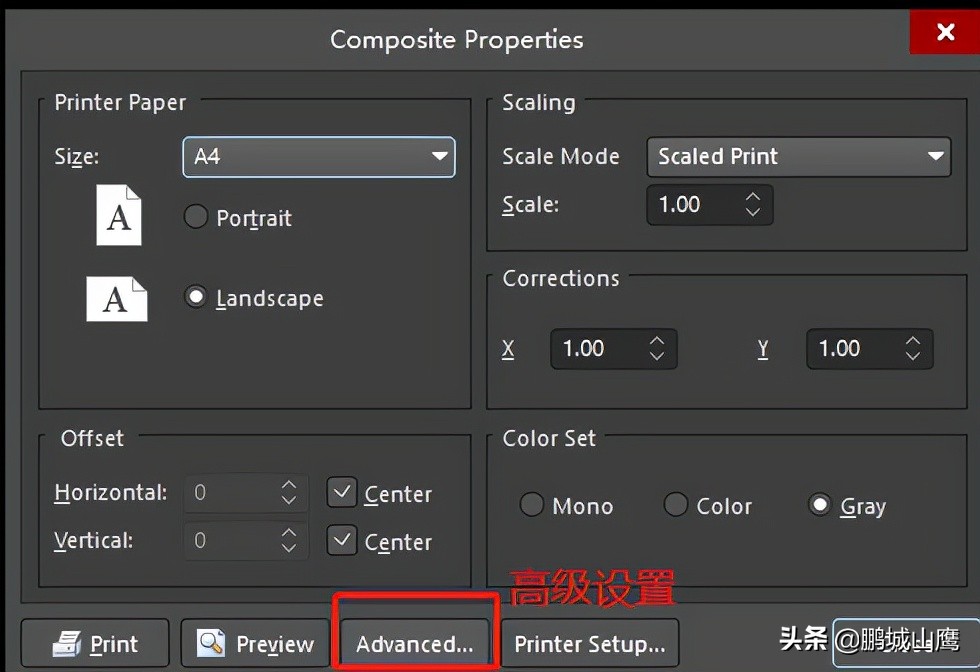Select the Color output option
The width and height of the screenshot is (980, 672).
pos(676,505)
